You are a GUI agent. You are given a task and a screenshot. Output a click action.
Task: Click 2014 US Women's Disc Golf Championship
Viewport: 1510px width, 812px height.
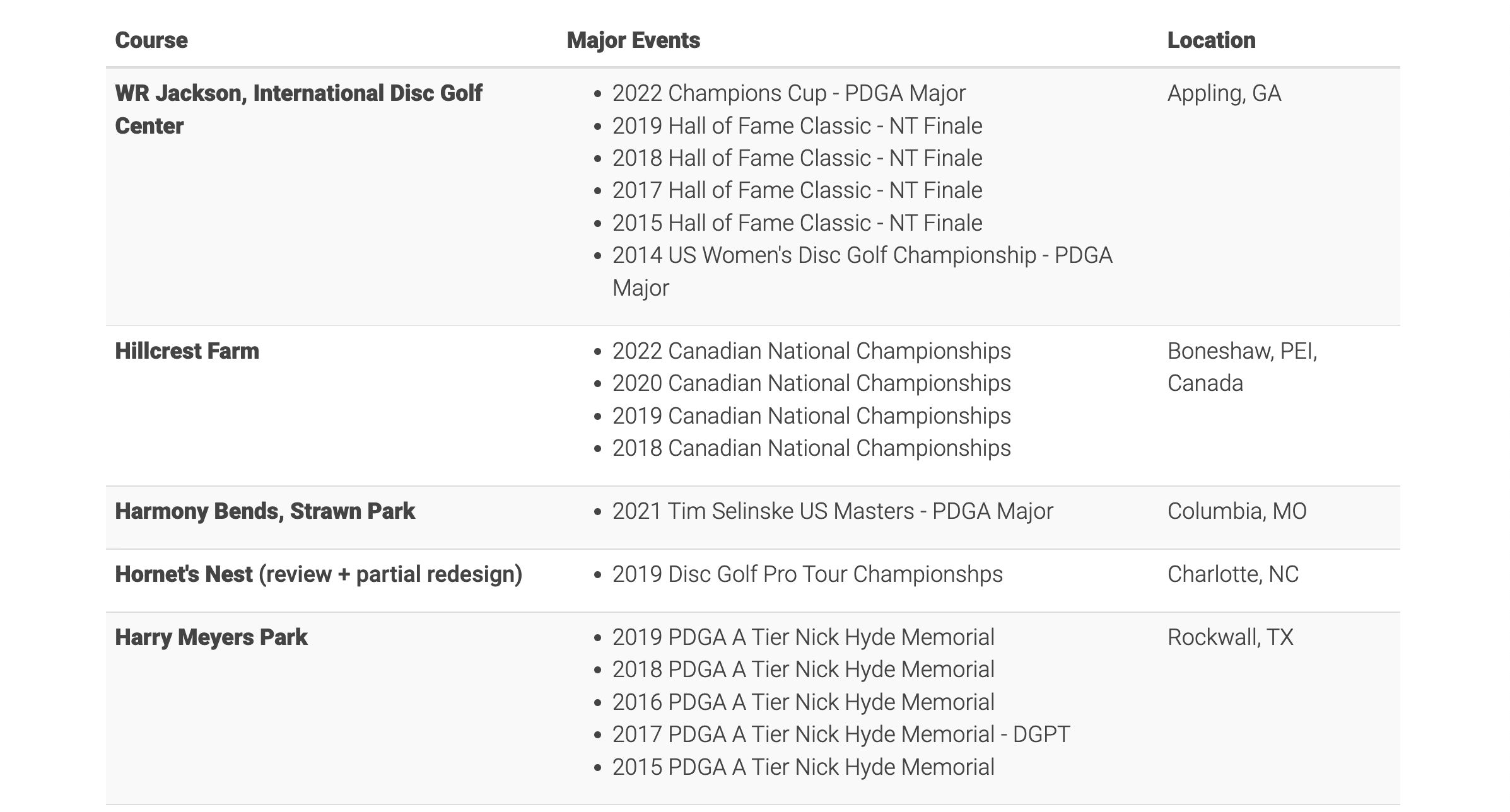click(862, 272)
